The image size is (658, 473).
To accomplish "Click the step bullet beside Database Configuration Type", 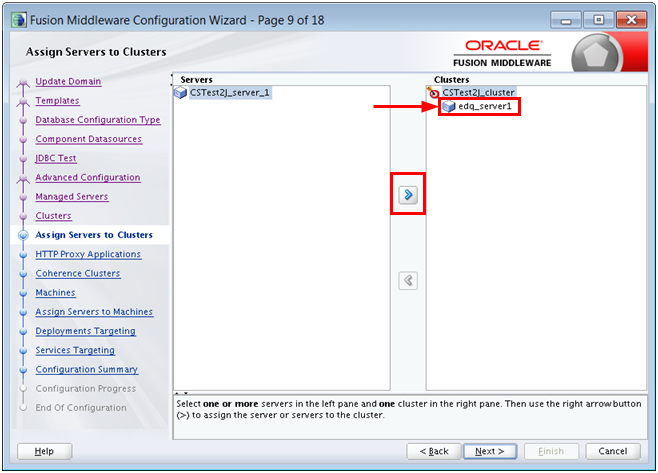I will (x=23, y=120).
